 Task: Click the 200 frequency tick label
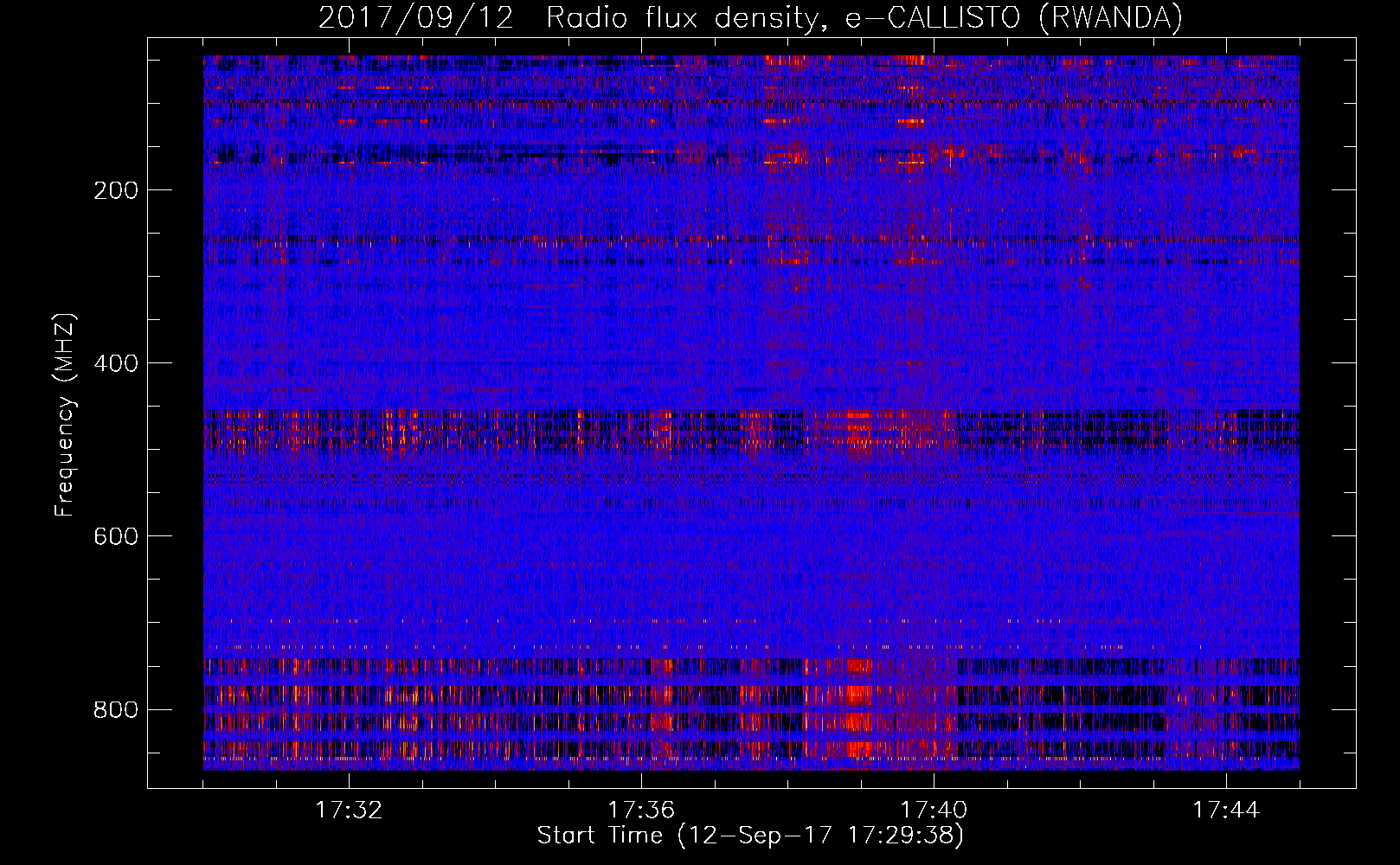tap(116, 190)
